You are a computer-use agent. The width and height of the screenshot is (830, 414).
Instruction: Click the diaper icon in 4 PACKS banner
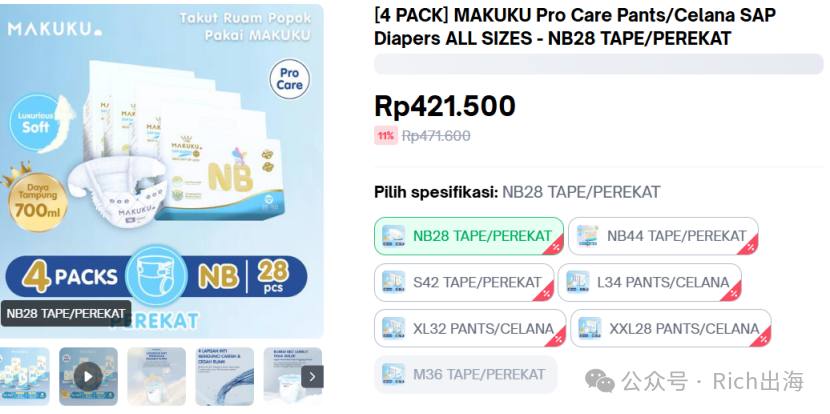(x=156, y=276)
